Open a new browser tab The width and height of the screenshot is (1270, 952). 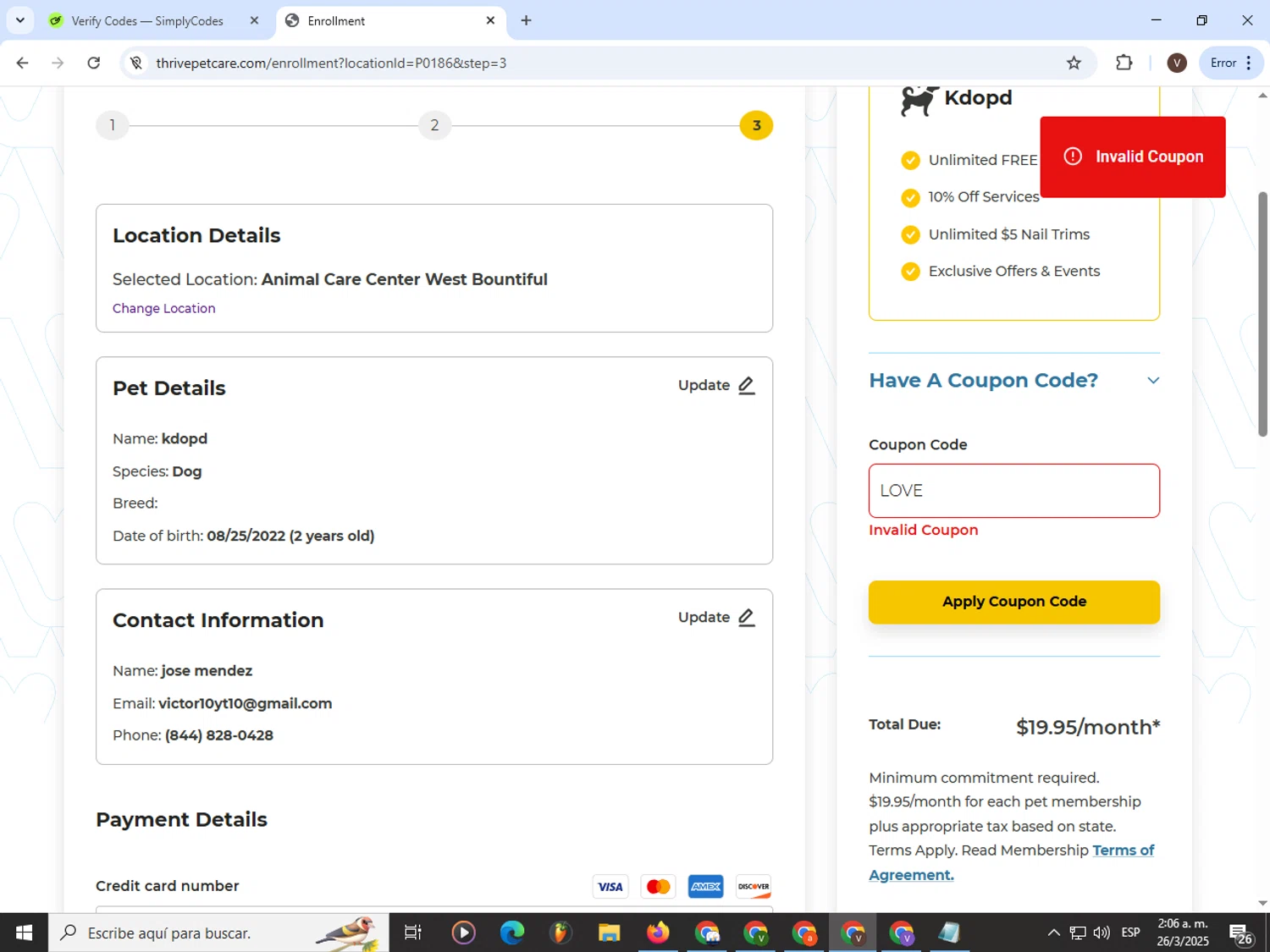[x=526, y=20]
